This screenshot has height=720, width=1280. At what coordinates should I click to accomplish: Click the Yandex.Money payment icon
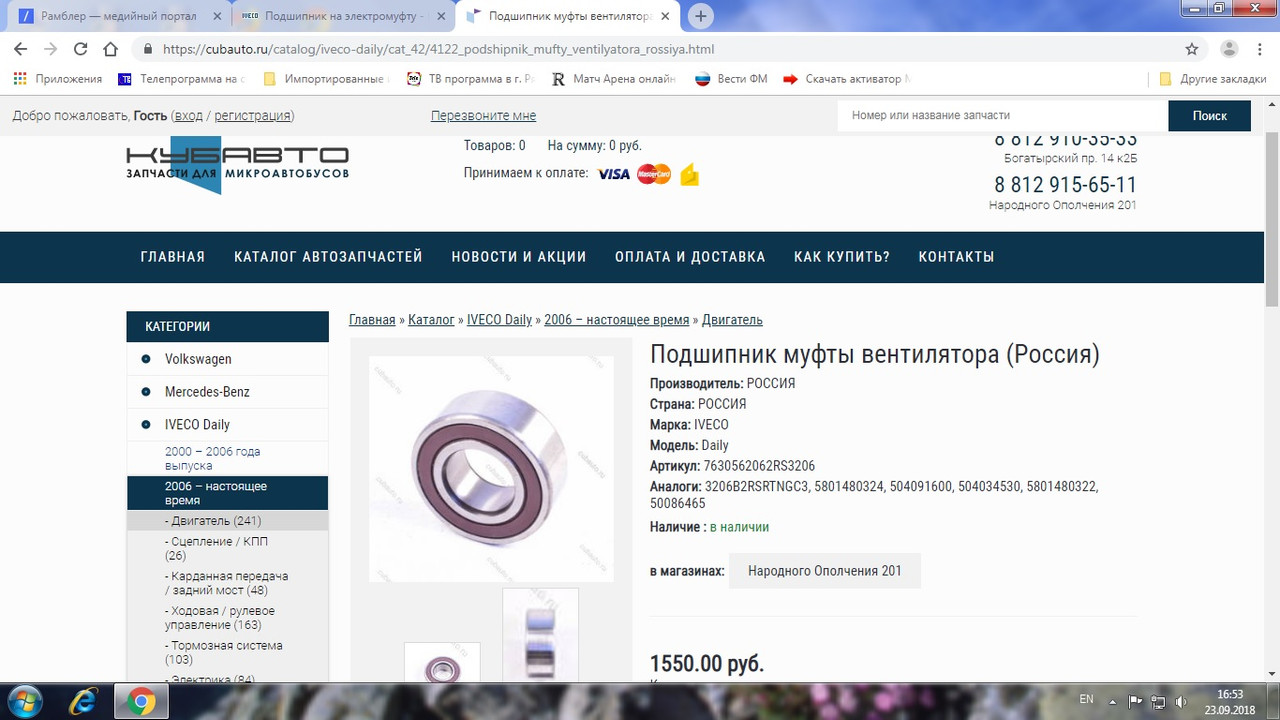688,173
